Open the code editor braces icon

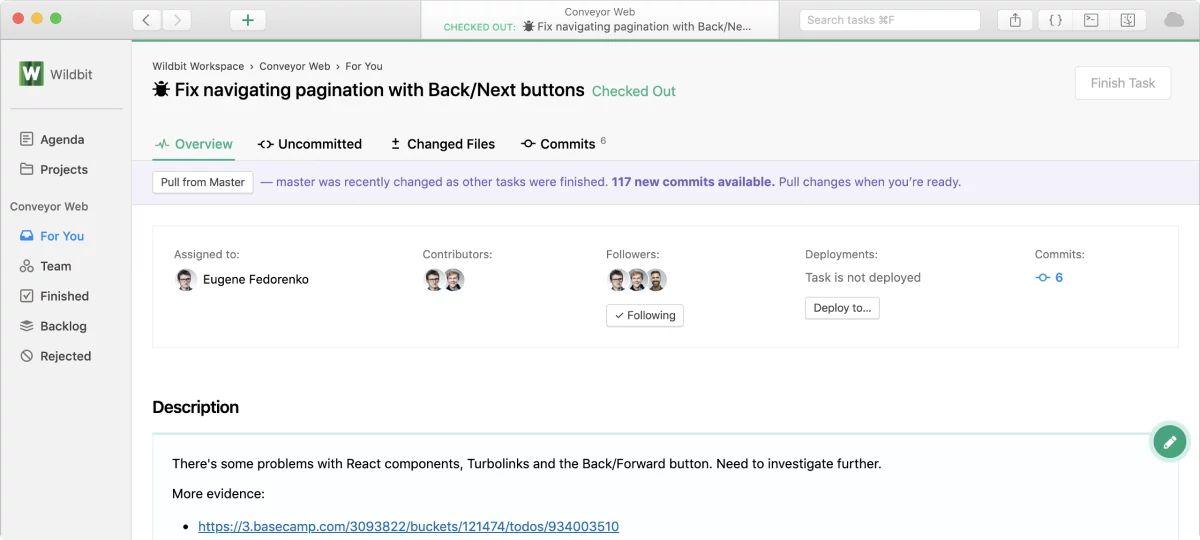pyautogui.click(x=1055, y=20)
